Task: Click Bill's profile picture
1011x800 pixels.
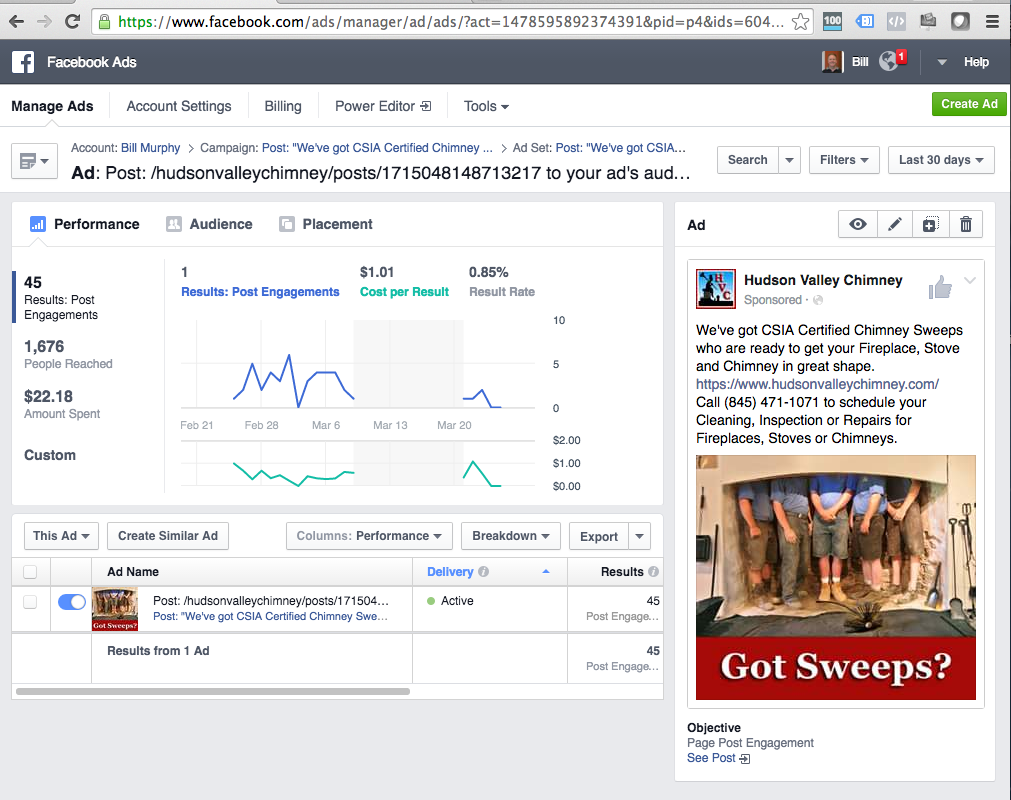Action: coord(832,62)
